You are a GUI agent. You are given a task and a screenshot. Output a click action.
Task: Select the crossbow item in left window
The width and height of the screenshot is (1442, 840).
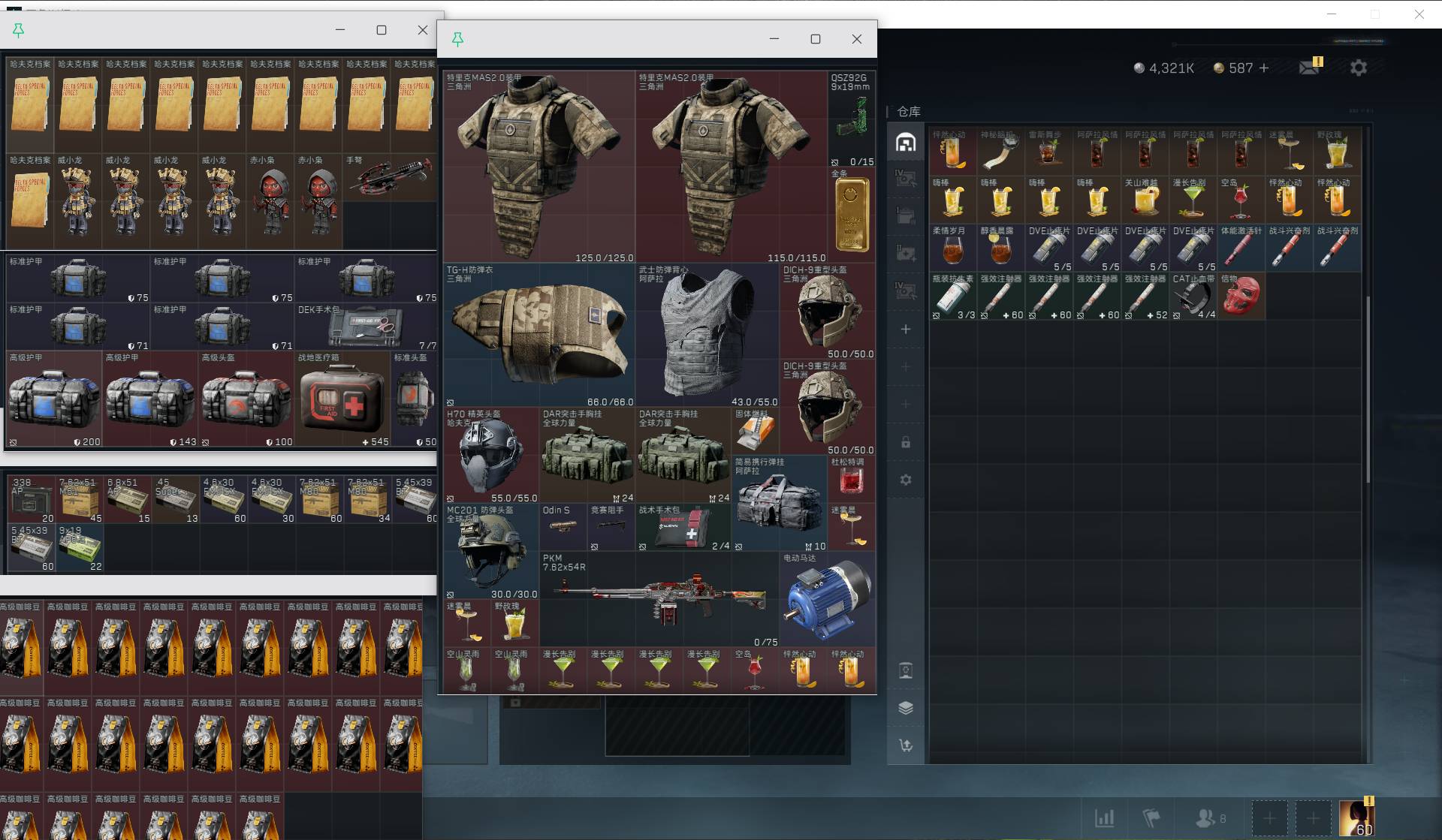[390, 177]
